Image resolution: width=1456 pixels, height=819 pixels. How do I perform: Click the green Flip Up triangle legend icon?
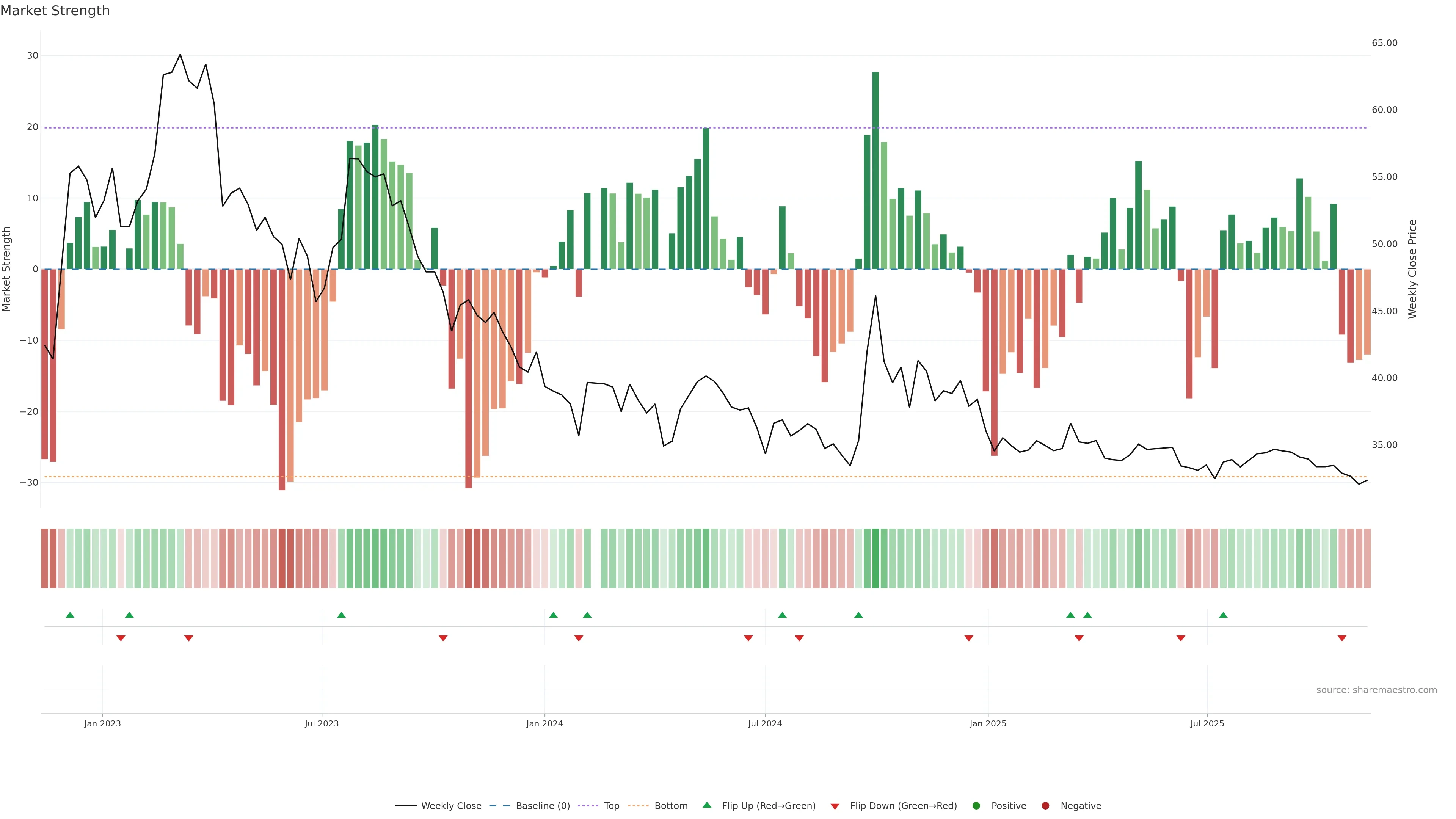point(706,805)
